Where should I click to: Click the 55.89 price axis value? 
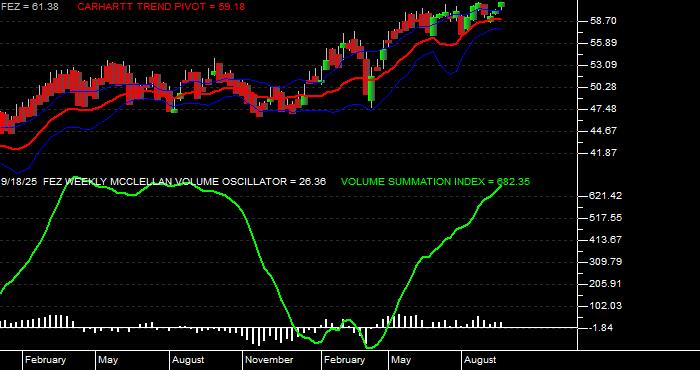[x=603, y=43]
